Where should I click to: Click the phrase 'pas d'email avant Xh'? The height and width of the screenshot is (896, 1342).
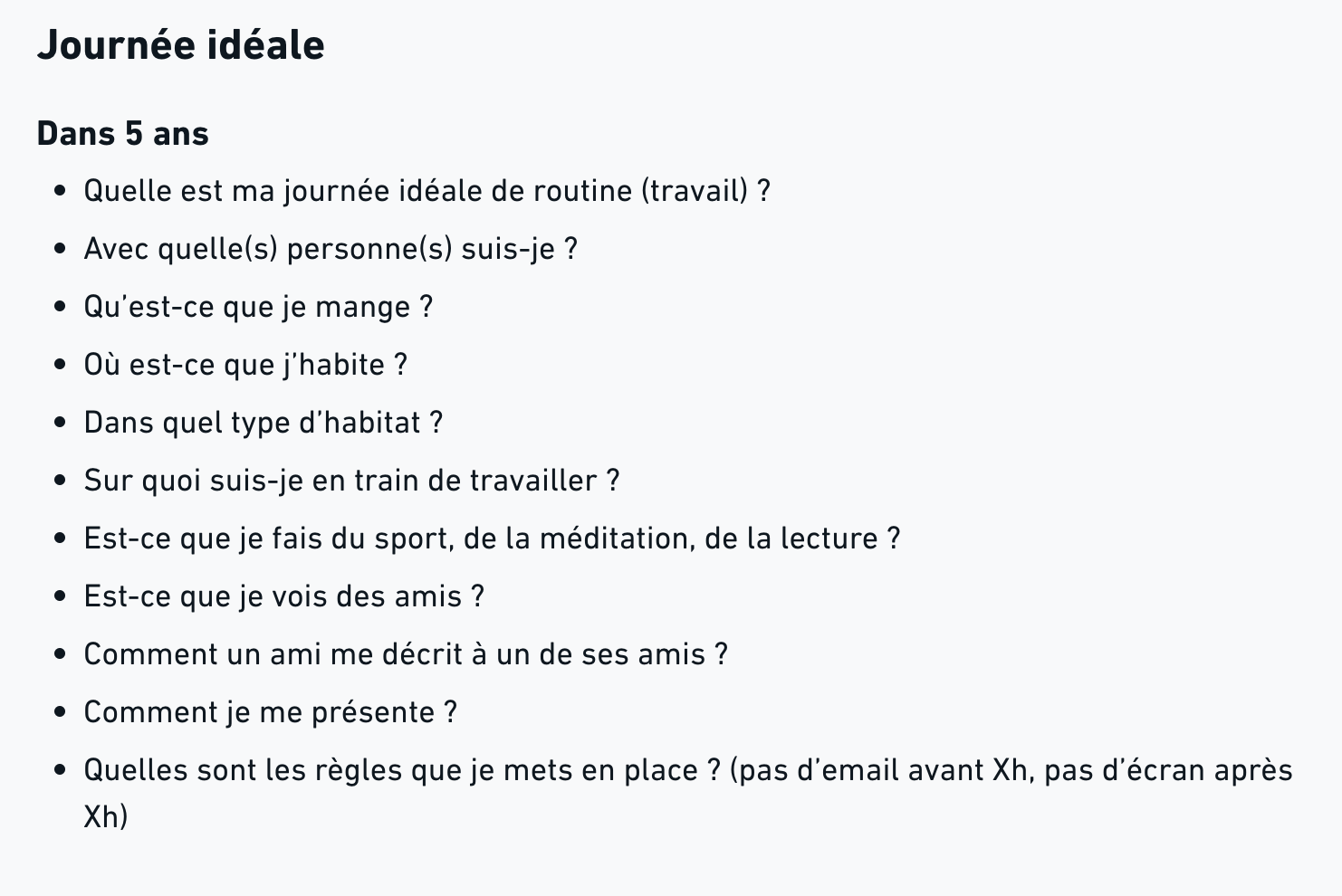click(x=885, y=770)
